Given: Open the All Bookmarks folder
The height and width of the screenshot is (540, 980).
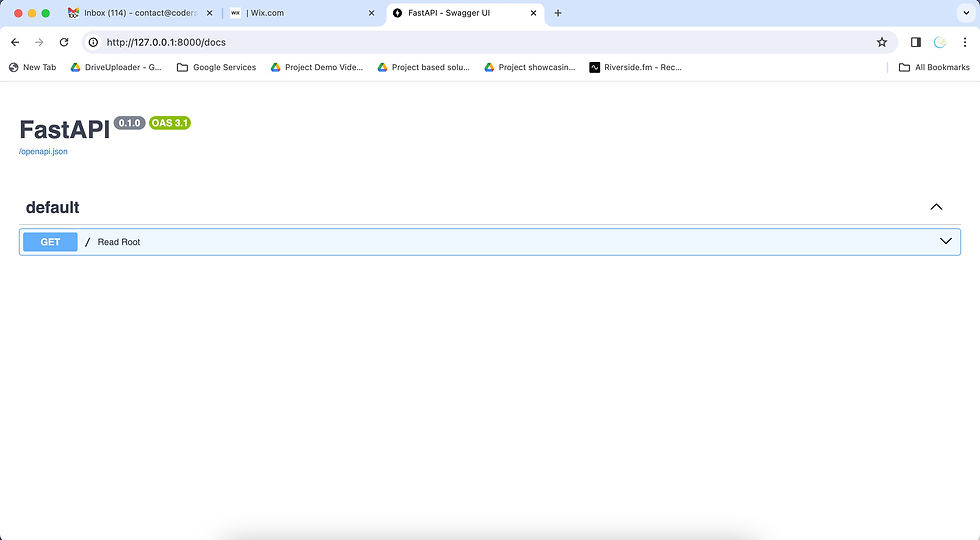Looking at the screenshot, I should tap(934, 67).
